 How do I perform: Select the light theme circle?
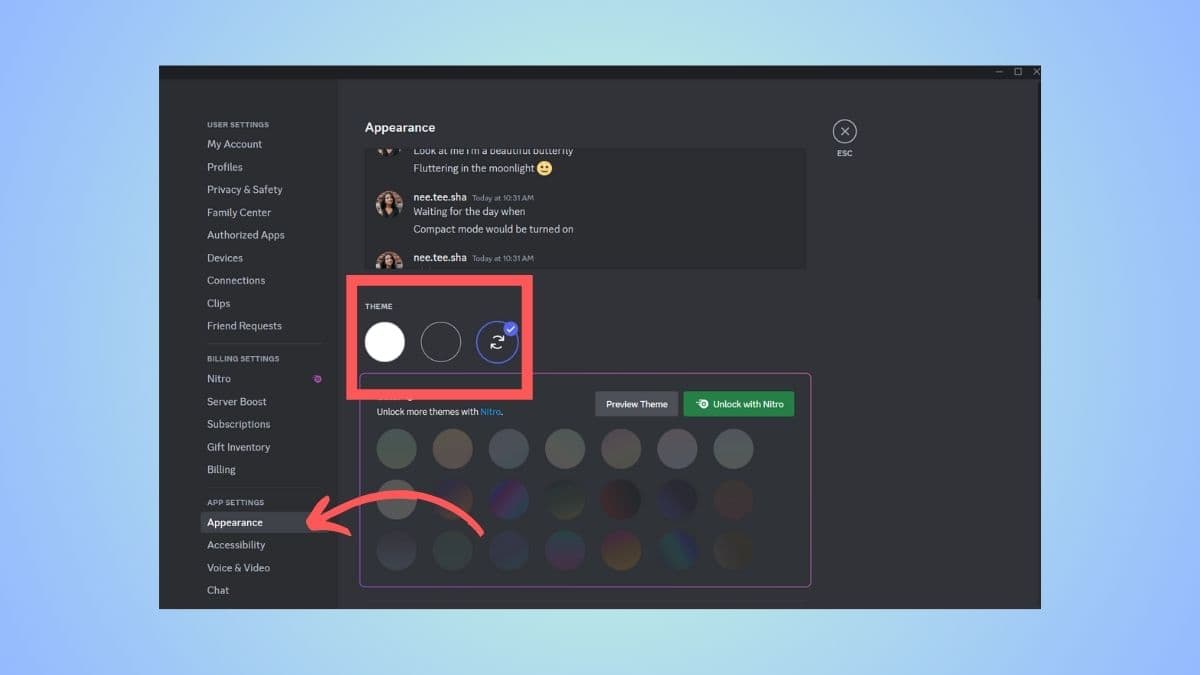[385, 342]
